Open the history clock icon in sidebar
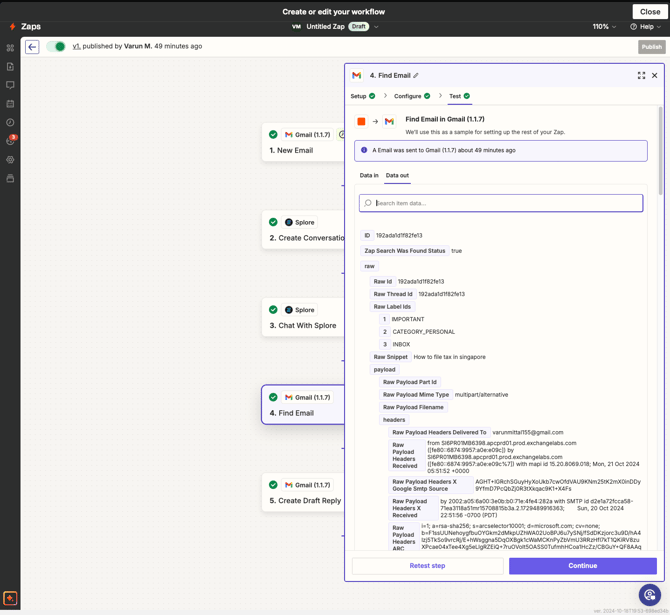670x615 pixels. (10, 123)
